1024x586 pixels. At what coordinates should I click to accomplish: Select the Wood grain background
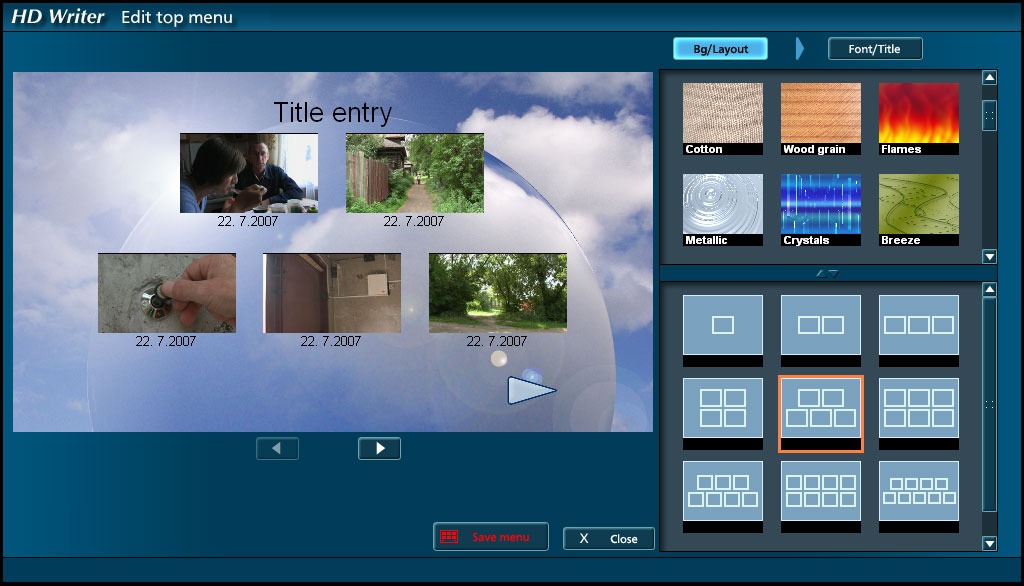pos(820,119)
